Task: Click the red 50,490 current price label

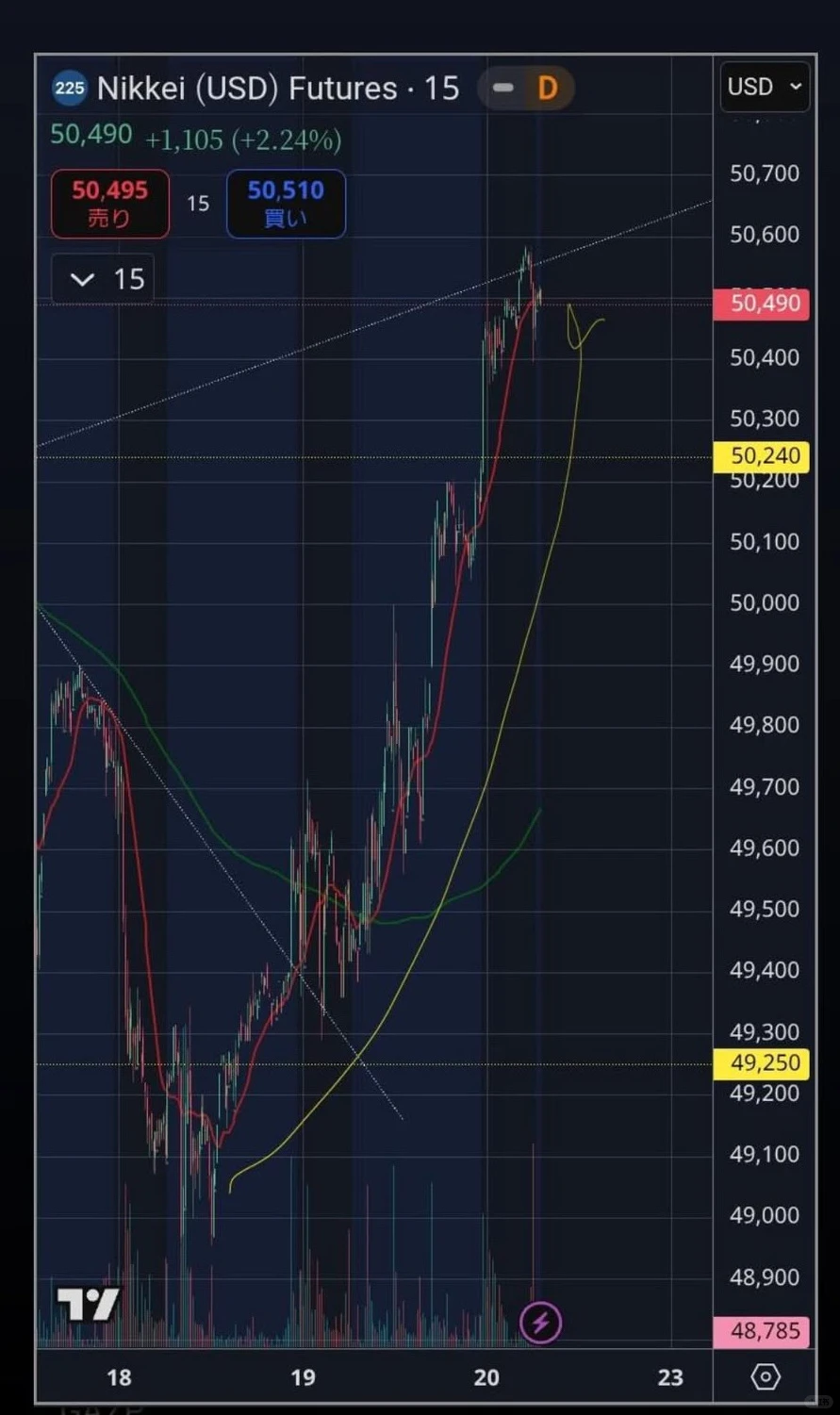Action: [761, 304]
